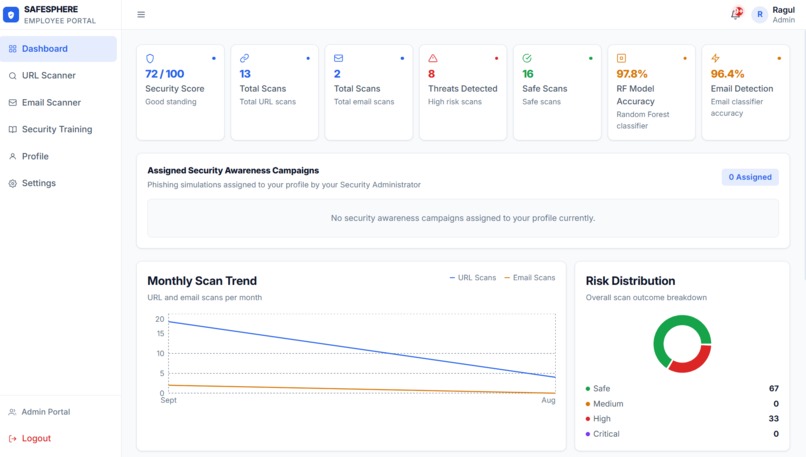
Task: Click the Assigned Security Awareness Campaigns heading
Action: click(x=233, y=171)
